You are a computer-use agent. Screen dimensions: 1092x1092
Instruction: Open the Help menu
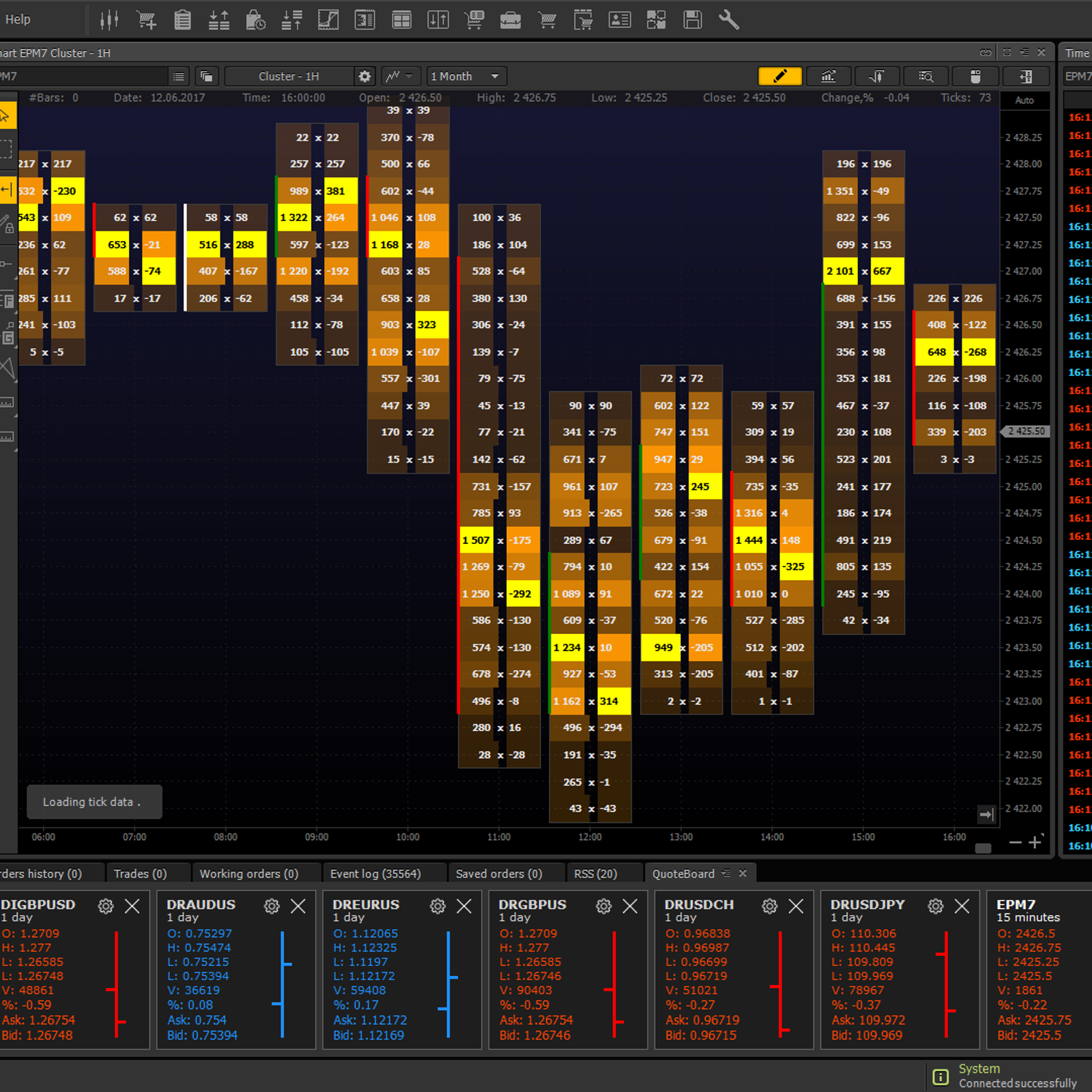pos(18,19)
